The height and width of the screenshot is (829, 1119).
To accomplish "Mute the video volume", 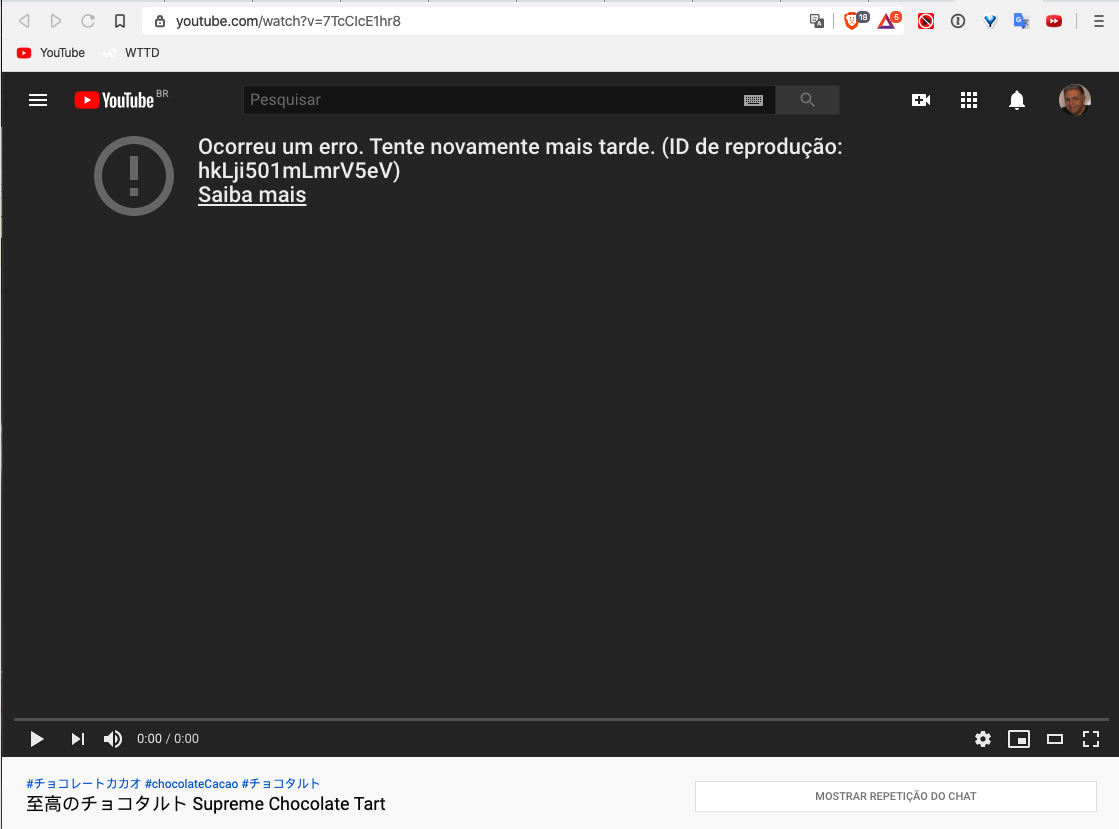I will tap(113, 738).
